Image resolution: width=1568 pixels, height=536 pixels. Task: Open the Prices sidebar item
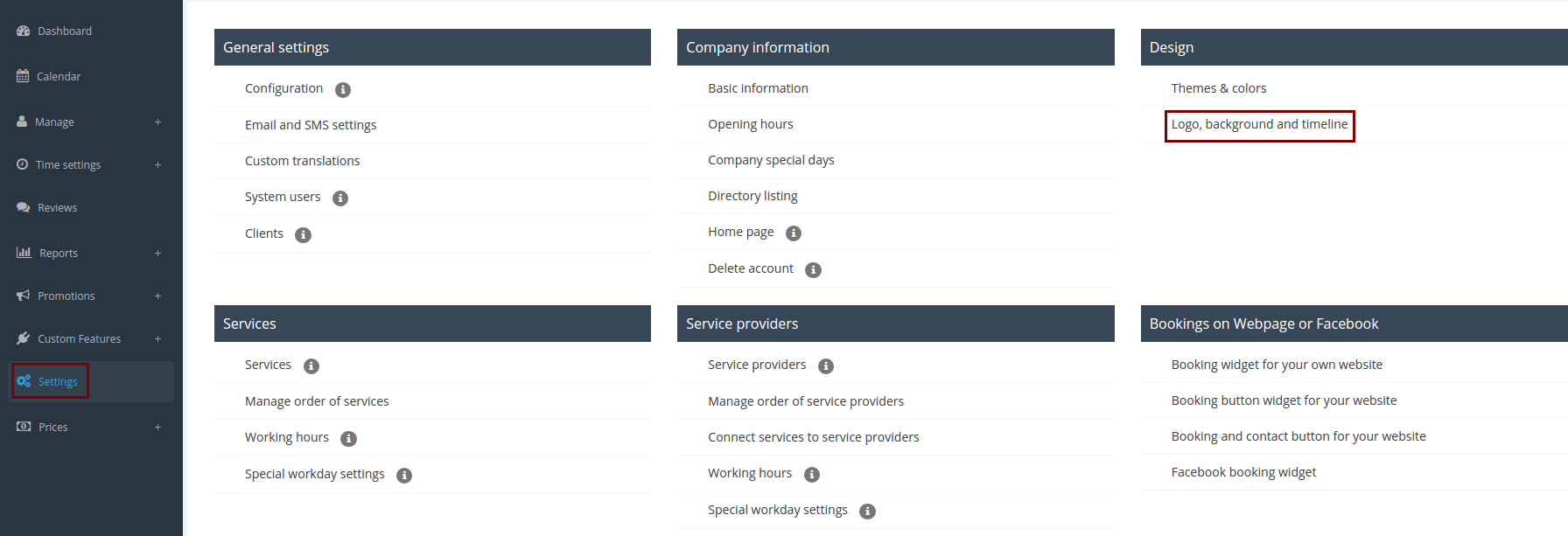click(x=52, y=427)
